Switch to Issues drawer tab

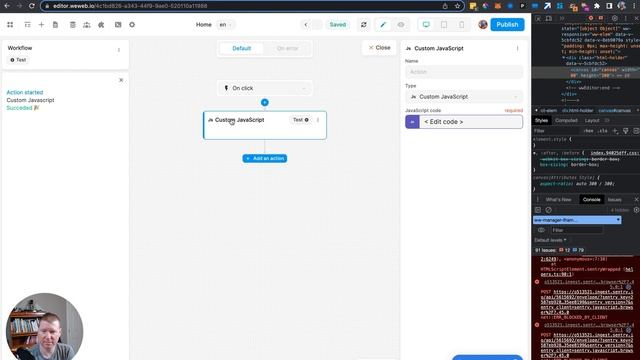pyautogui.click(x=614, y=200)
